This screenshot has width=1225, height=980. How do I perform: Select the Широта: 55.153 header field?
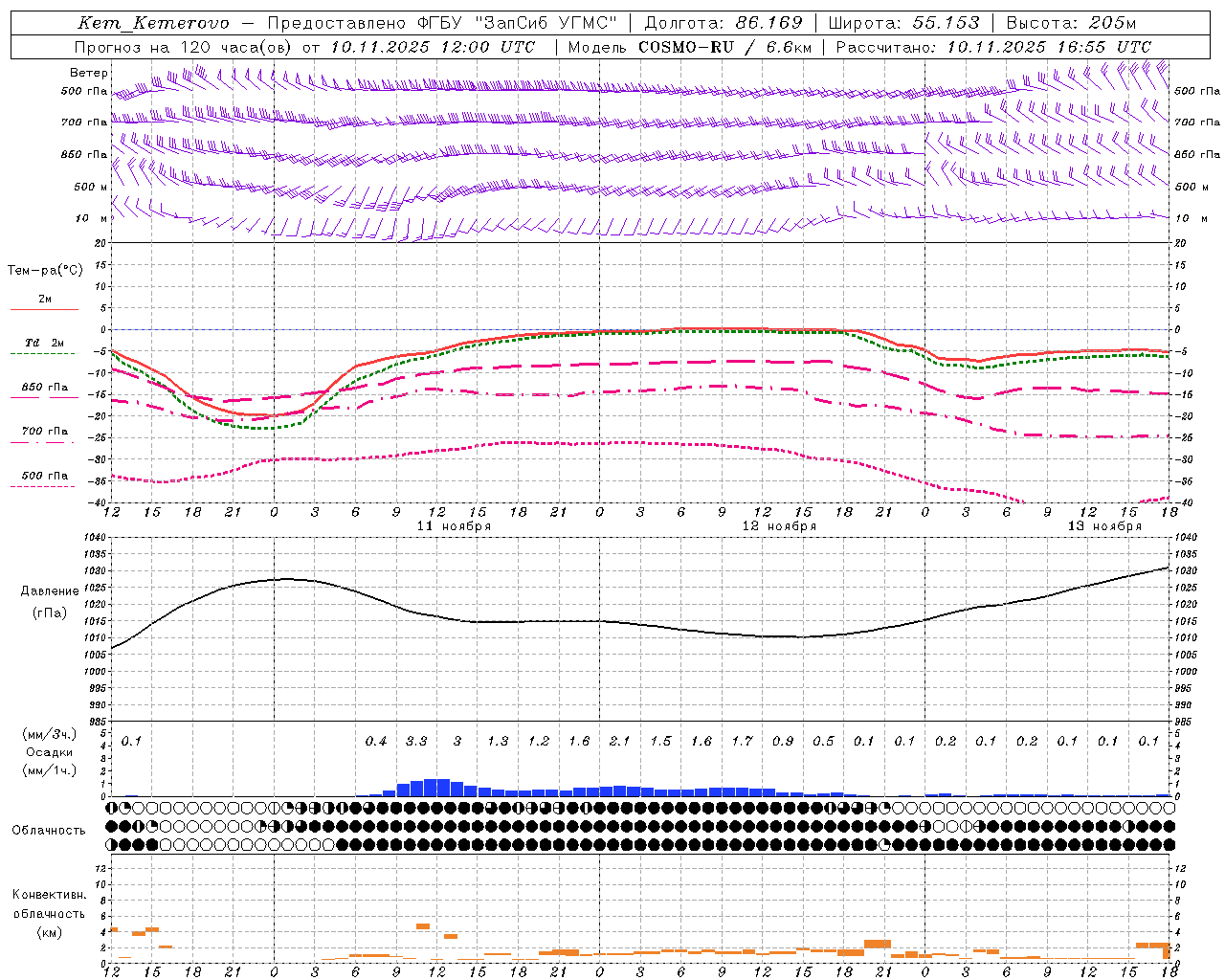[x=904, y=23]
